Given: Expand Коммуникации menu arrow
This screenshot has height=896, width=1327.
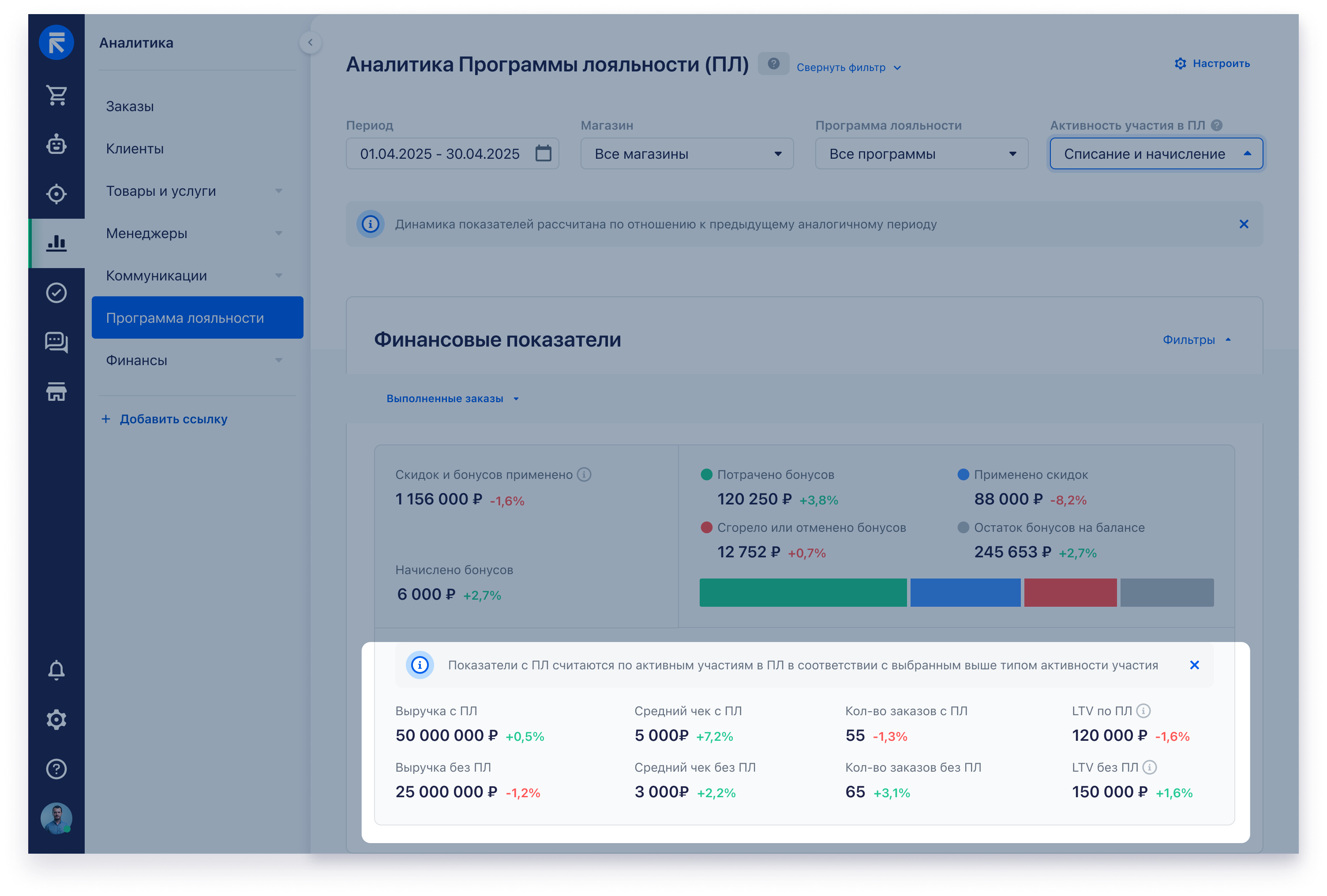Looking at the screenshot, I should point(279,275).
